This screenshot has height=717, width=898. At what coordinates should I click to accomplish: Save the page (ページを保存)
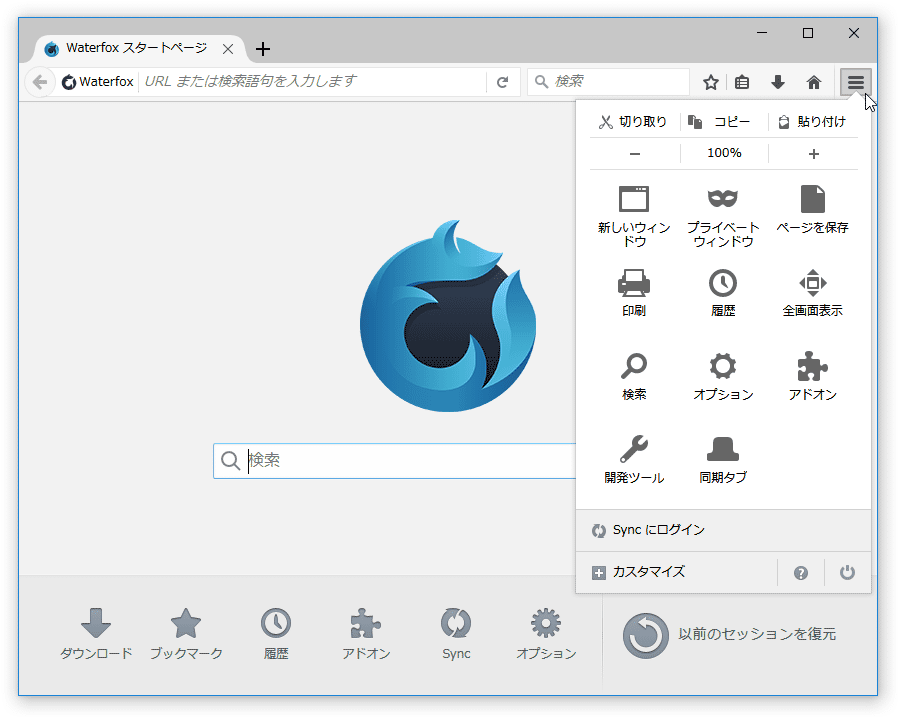(x=813, y=210)
